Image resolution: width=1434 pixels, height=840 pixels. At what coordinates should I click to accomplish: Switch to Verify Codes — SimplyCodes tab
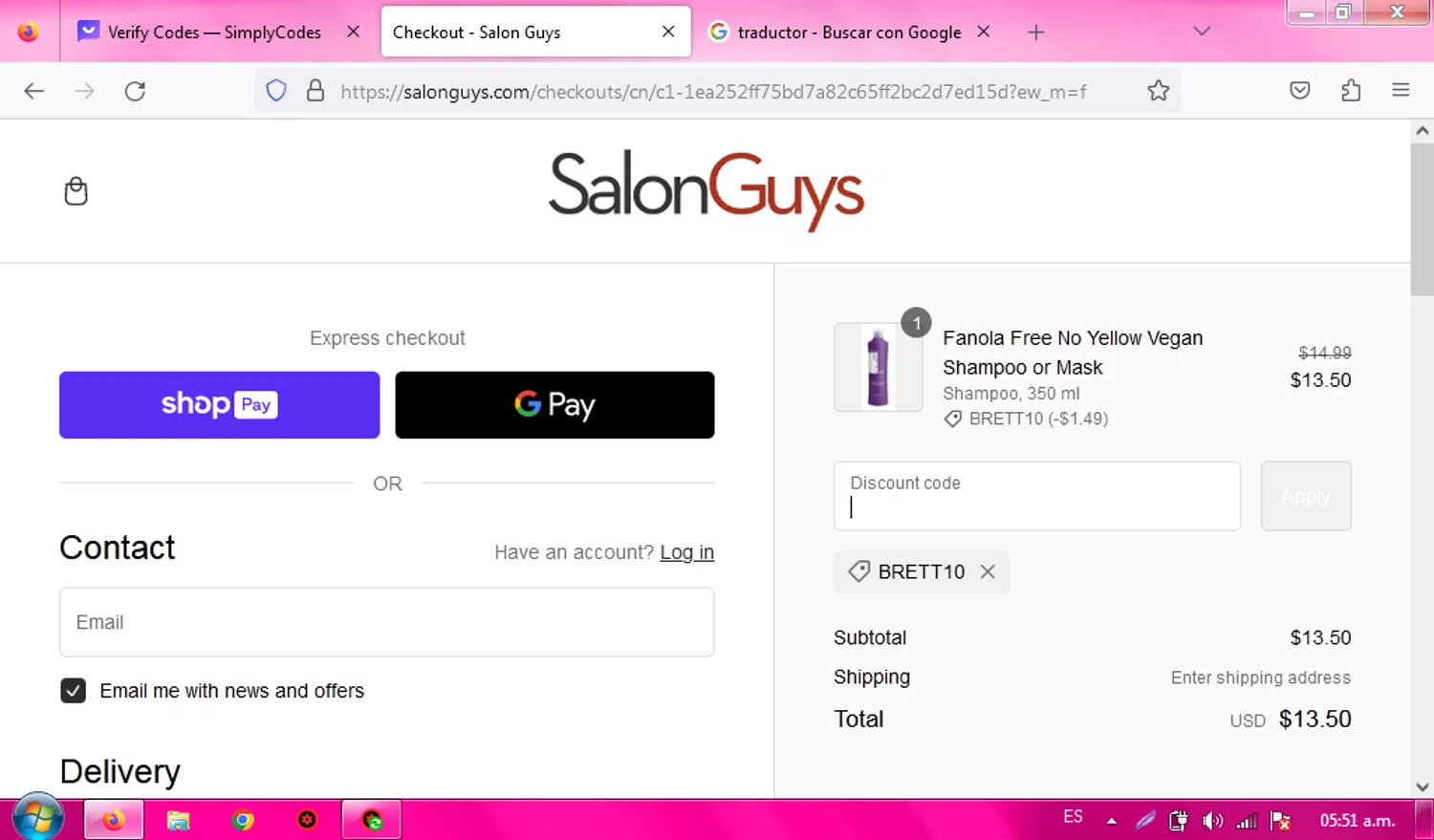[214, 32]
